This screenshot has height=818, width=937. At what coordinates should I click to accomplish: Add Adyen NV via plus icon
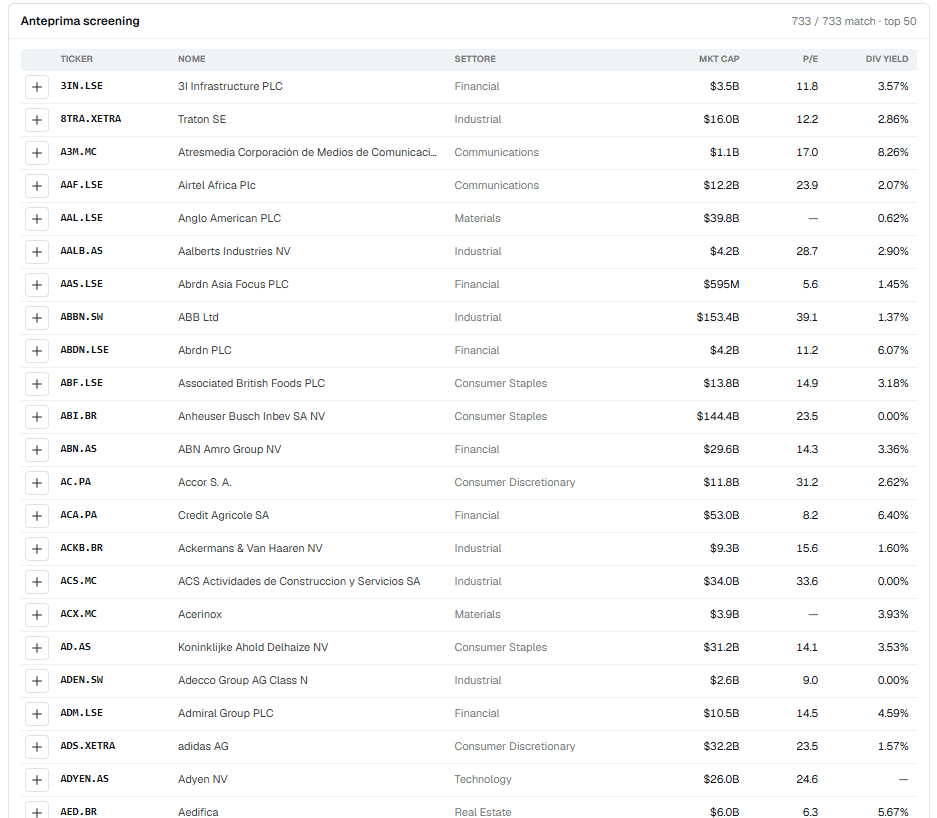coord(36,780)
